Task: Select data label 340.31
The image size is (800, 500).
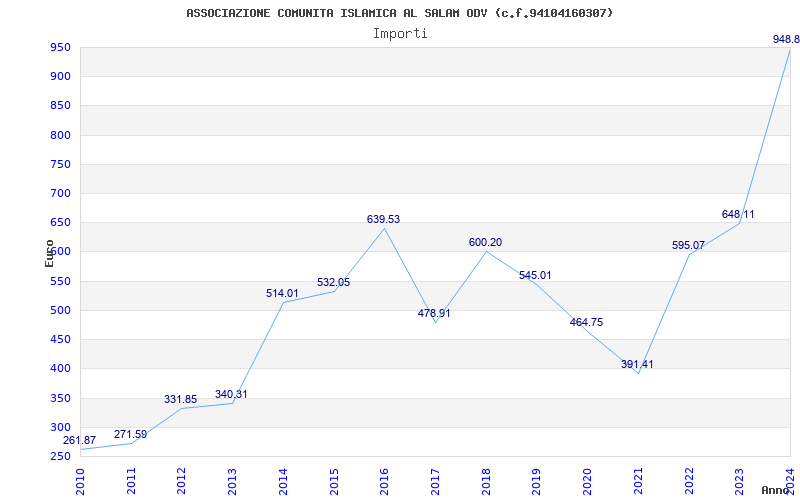Action: (231, 394)
